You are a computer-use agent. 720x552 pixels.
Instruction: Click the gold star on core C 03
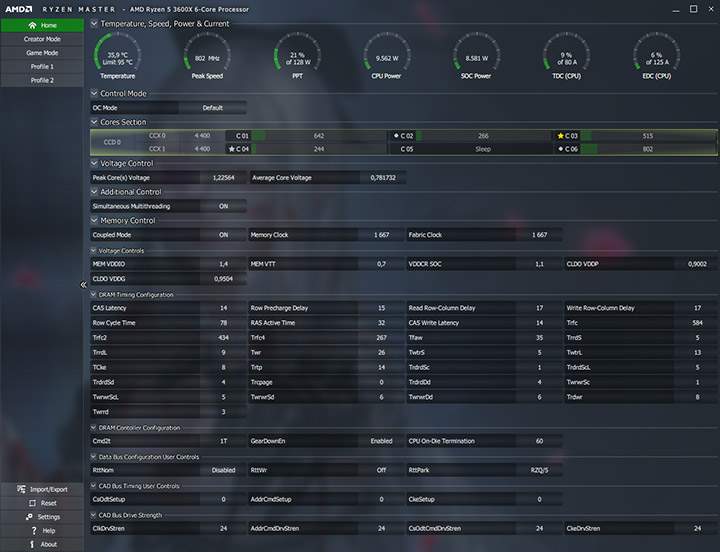coord(560,136)
